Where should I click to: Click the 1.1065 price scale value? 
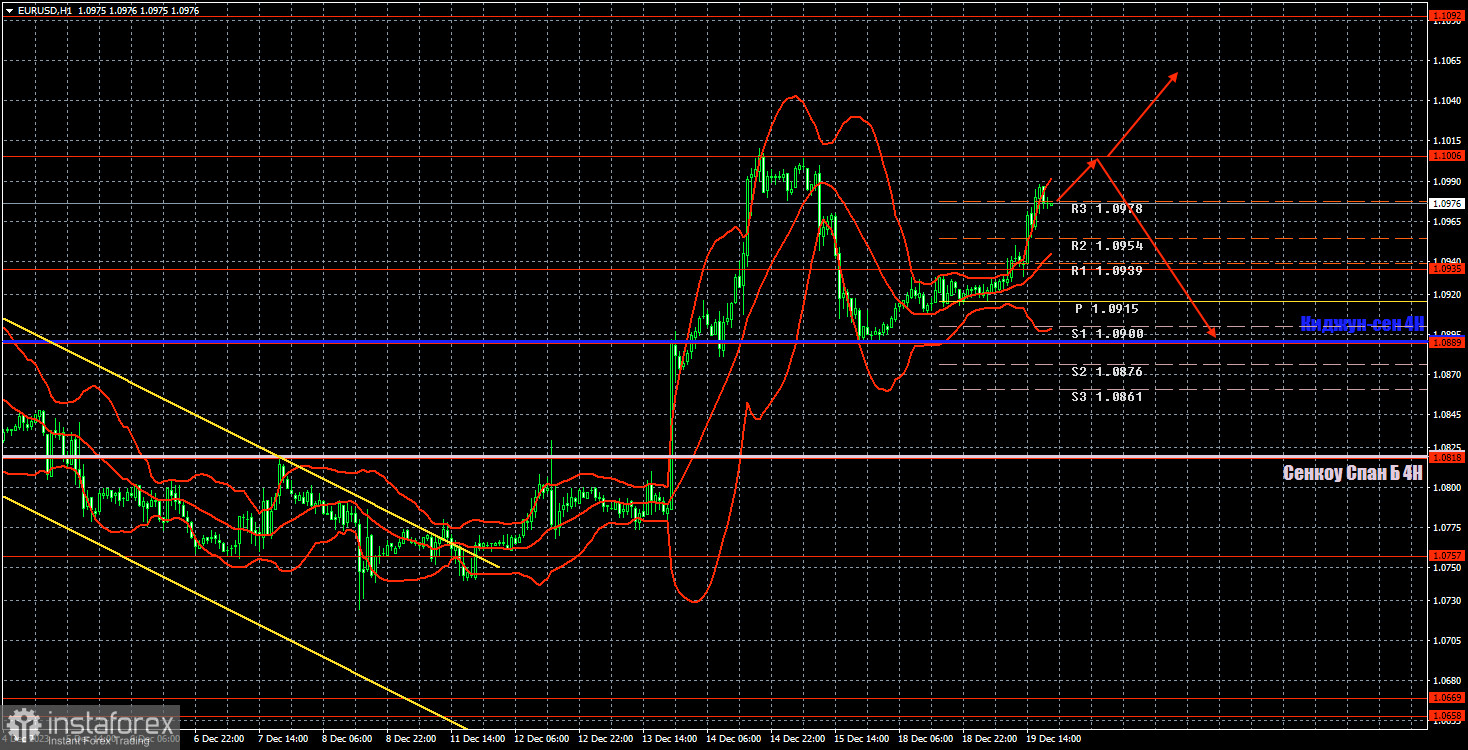(x=1447, y=61)
